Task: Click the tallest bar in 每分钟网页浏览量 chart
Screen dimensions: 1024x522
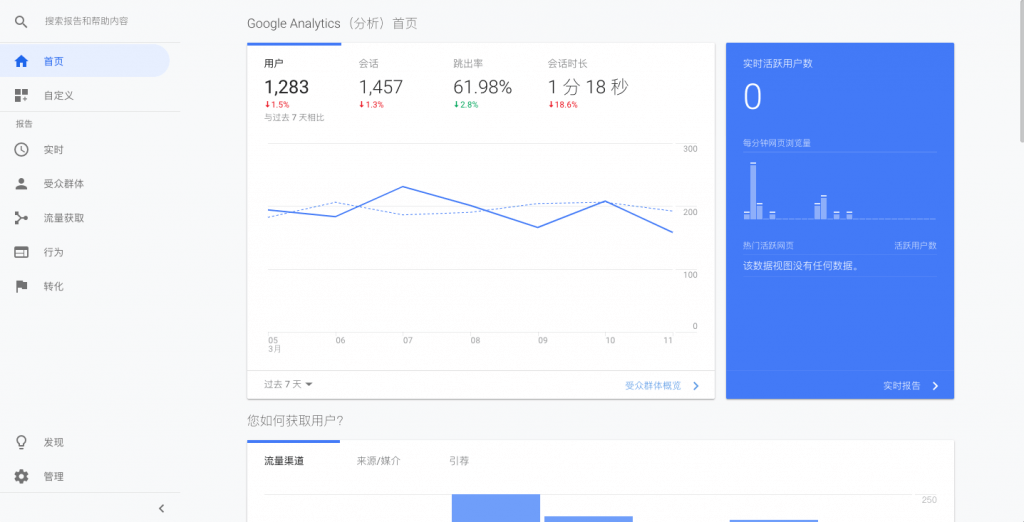Action: (753, 190)
